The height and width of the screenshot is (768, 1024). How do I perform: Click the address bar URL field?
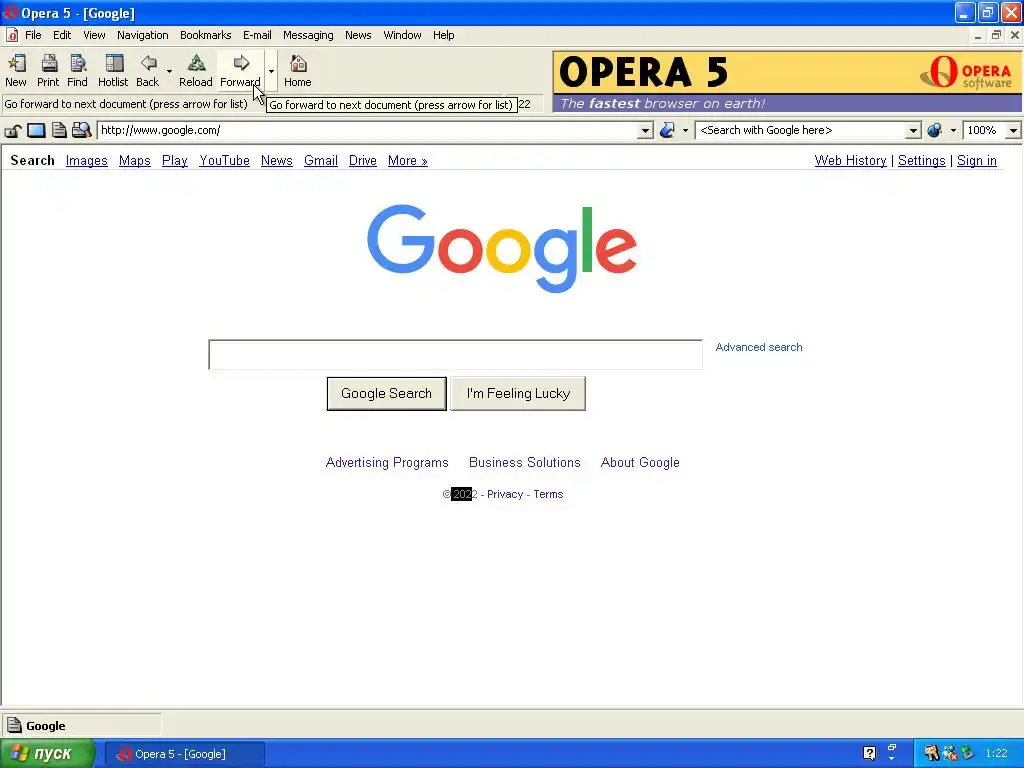click(x=368, y=131)
